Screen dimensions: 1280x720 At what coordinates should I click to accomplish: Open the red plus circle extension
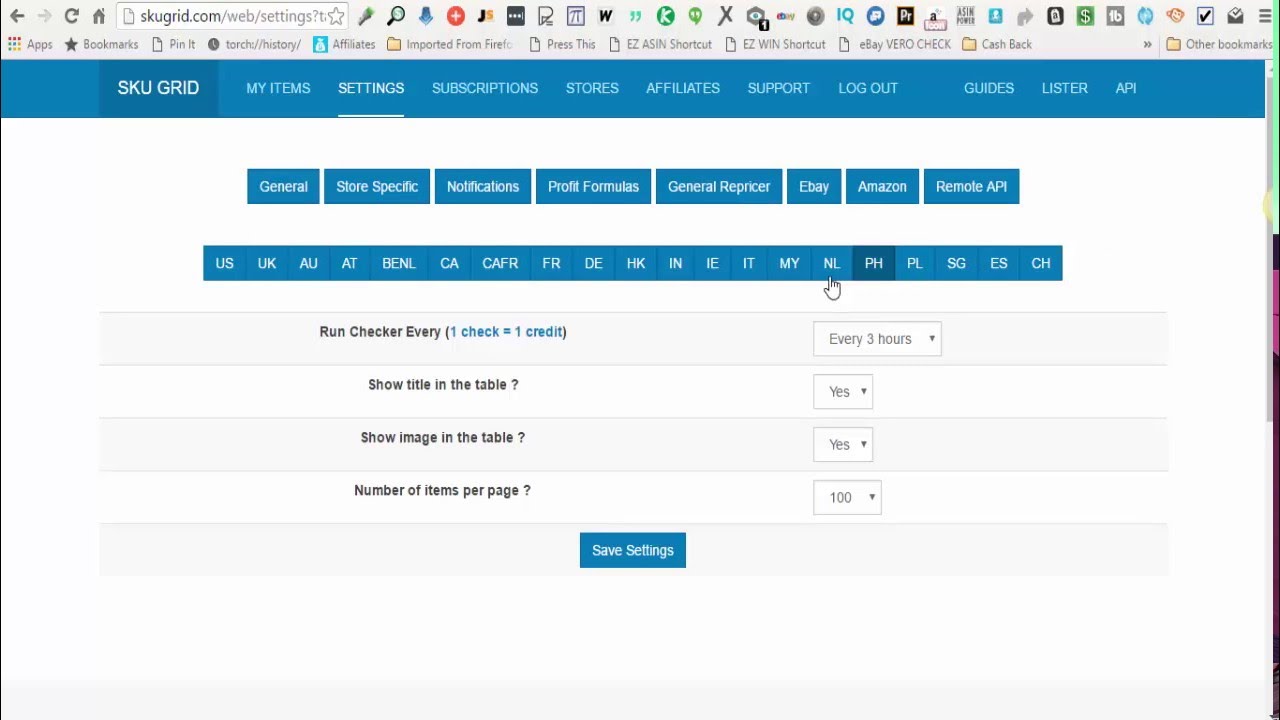[x=456, y=16]
